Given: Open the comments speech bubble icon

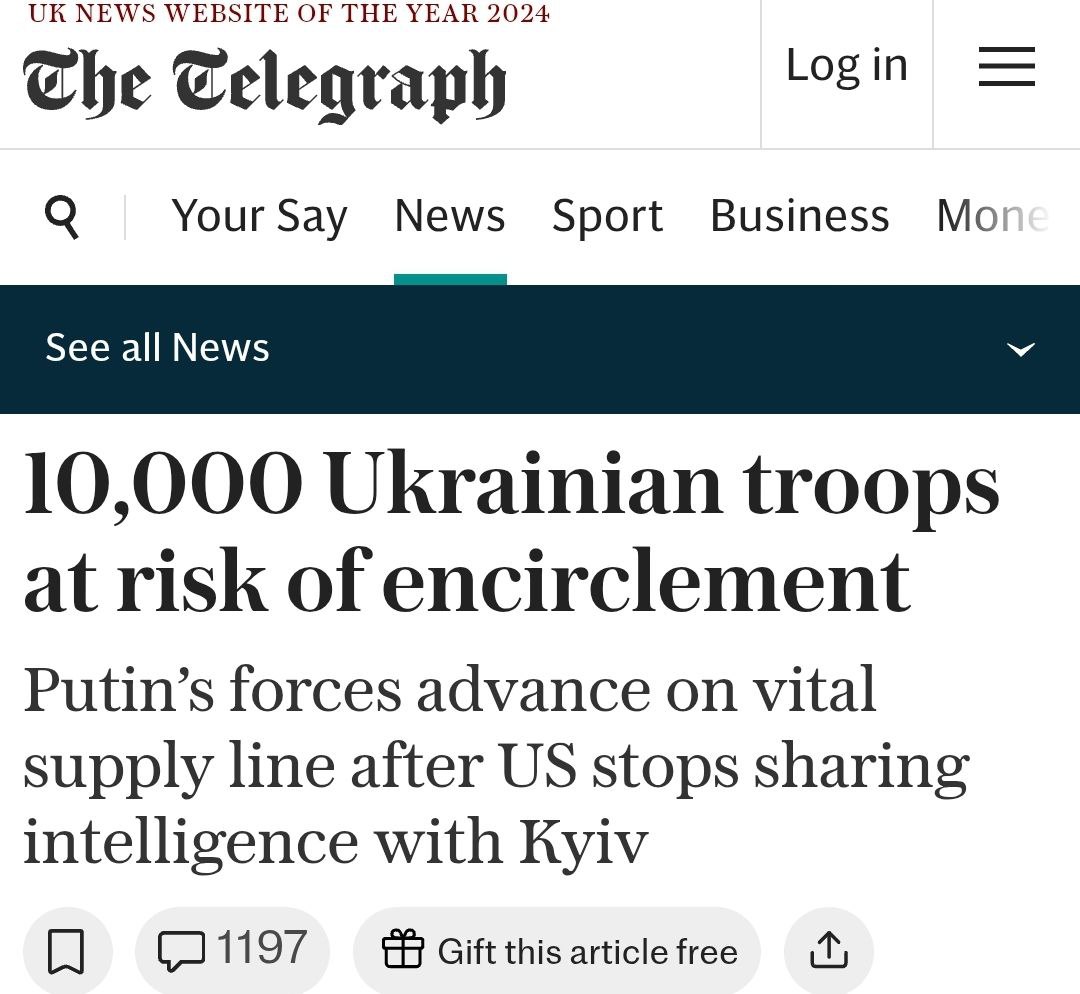Looking at the screenshot, I should [181, 950].
